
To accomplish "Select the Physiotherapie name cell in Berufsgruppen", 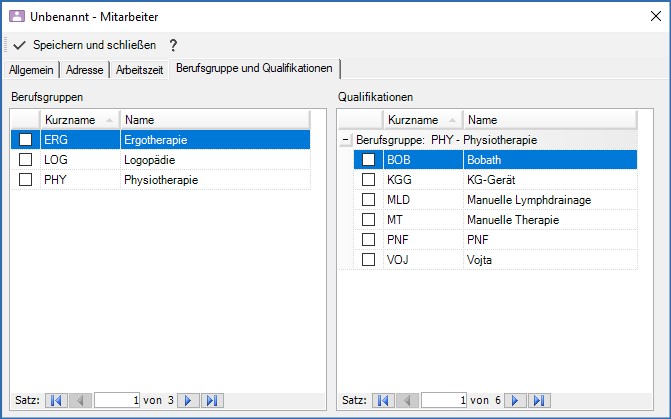I will 215,179.
